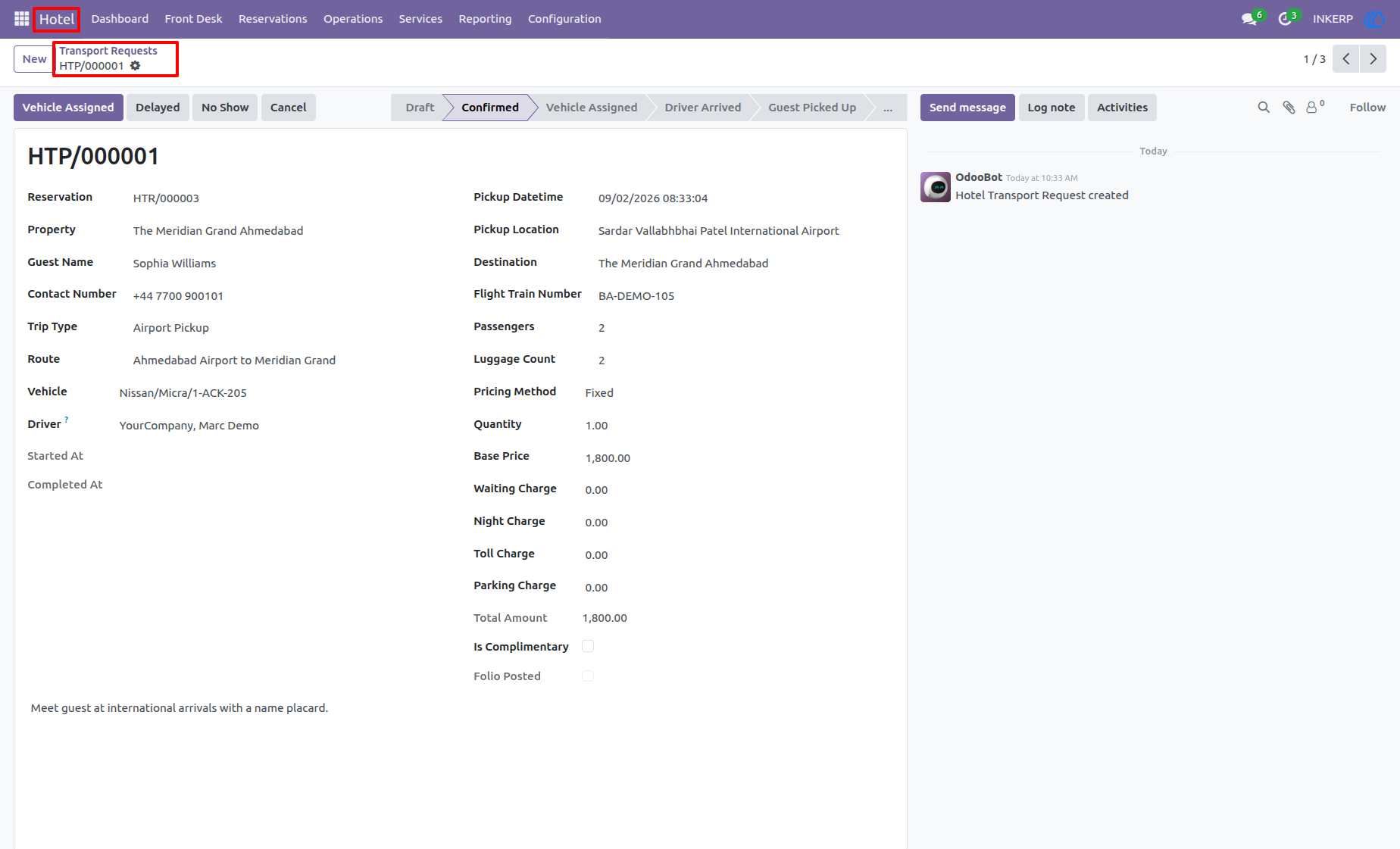
Task: Open attachments paperclip icon
Action: click(x=1289, y=108)
